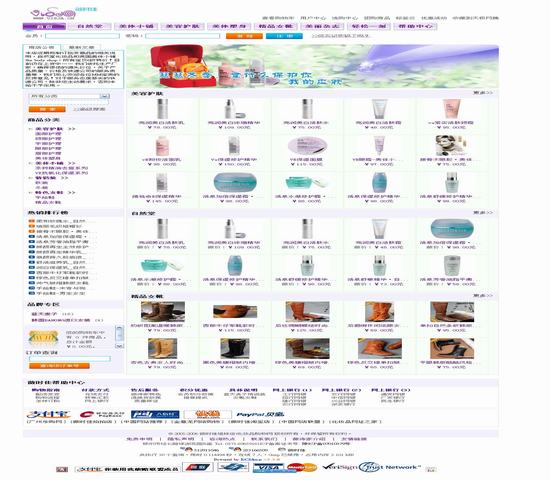Click the Alipay payment logo
This screenshot has width=550, height=480.
tap(49, 414)
